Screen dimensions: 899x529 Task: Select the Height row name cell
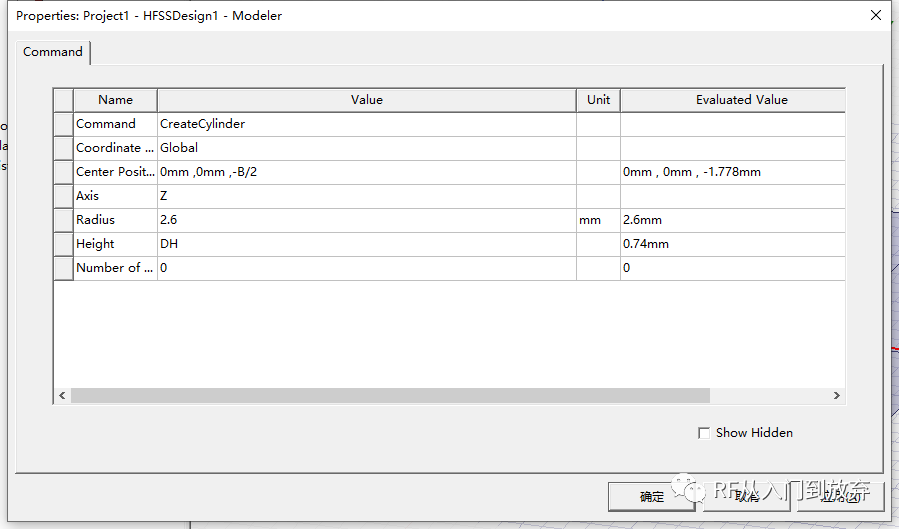coord(115,244)
